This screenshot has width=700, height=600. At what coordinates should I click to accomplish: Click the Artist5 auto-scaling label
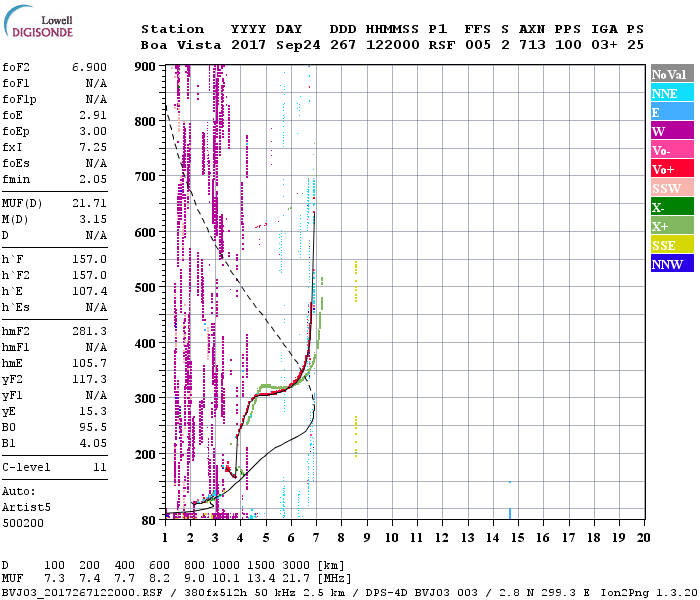[26, 508]
